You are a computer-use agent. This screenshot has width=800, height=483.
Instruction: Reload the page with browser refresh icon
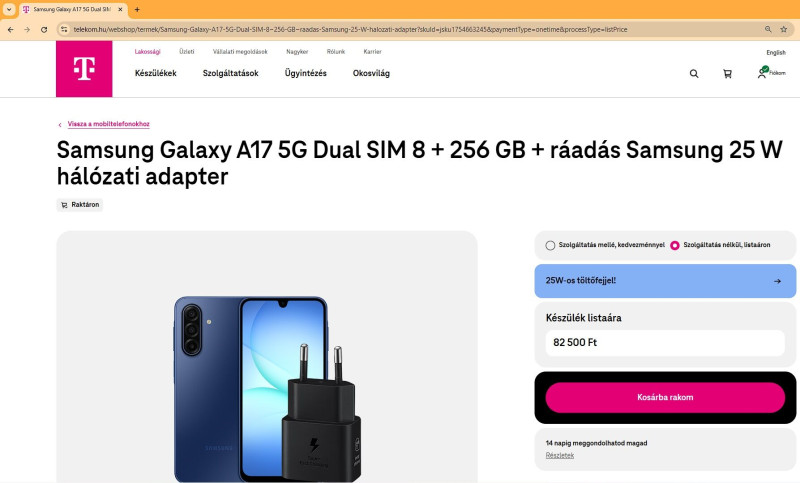coord(44,30)
